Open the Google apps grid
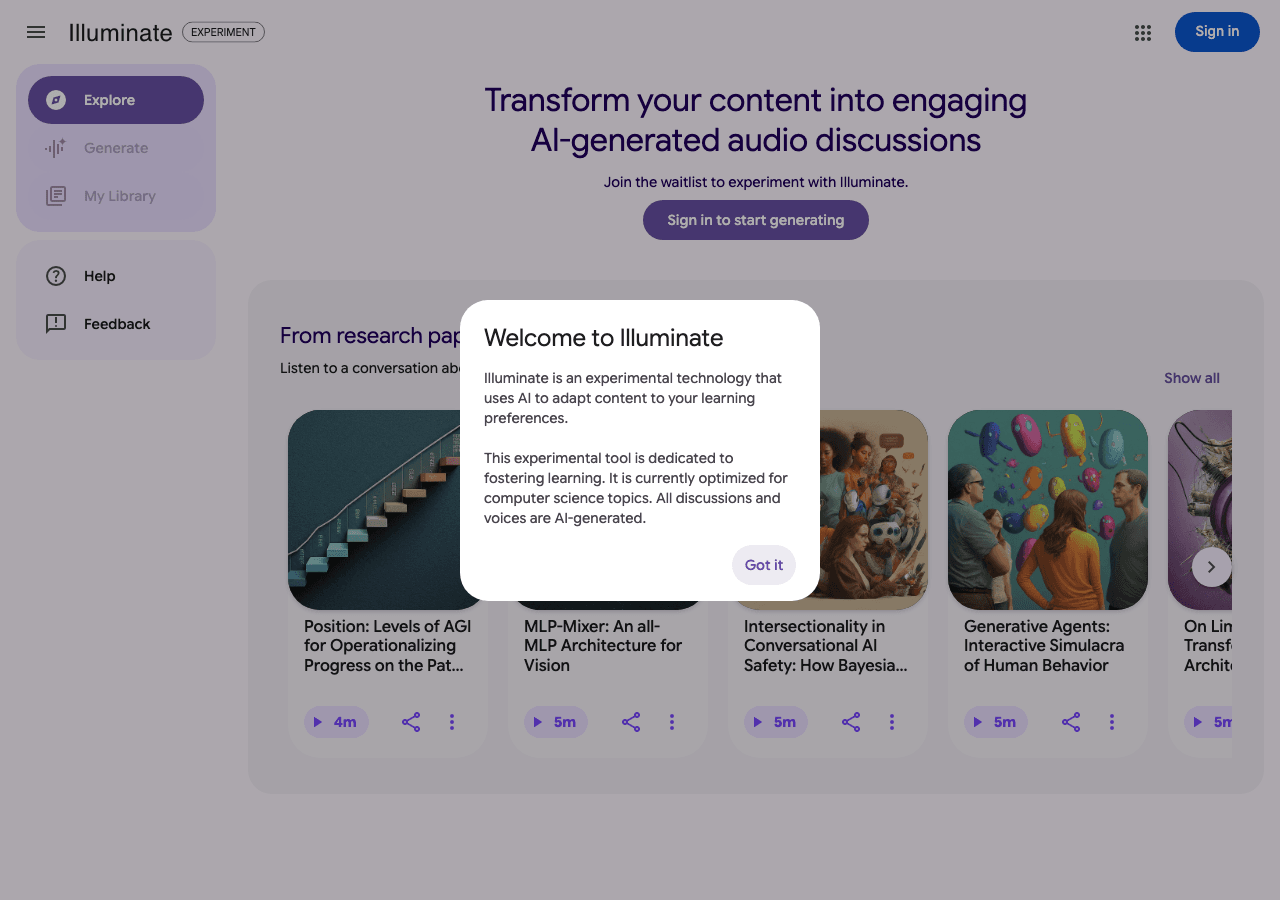 click(1143, 33)
